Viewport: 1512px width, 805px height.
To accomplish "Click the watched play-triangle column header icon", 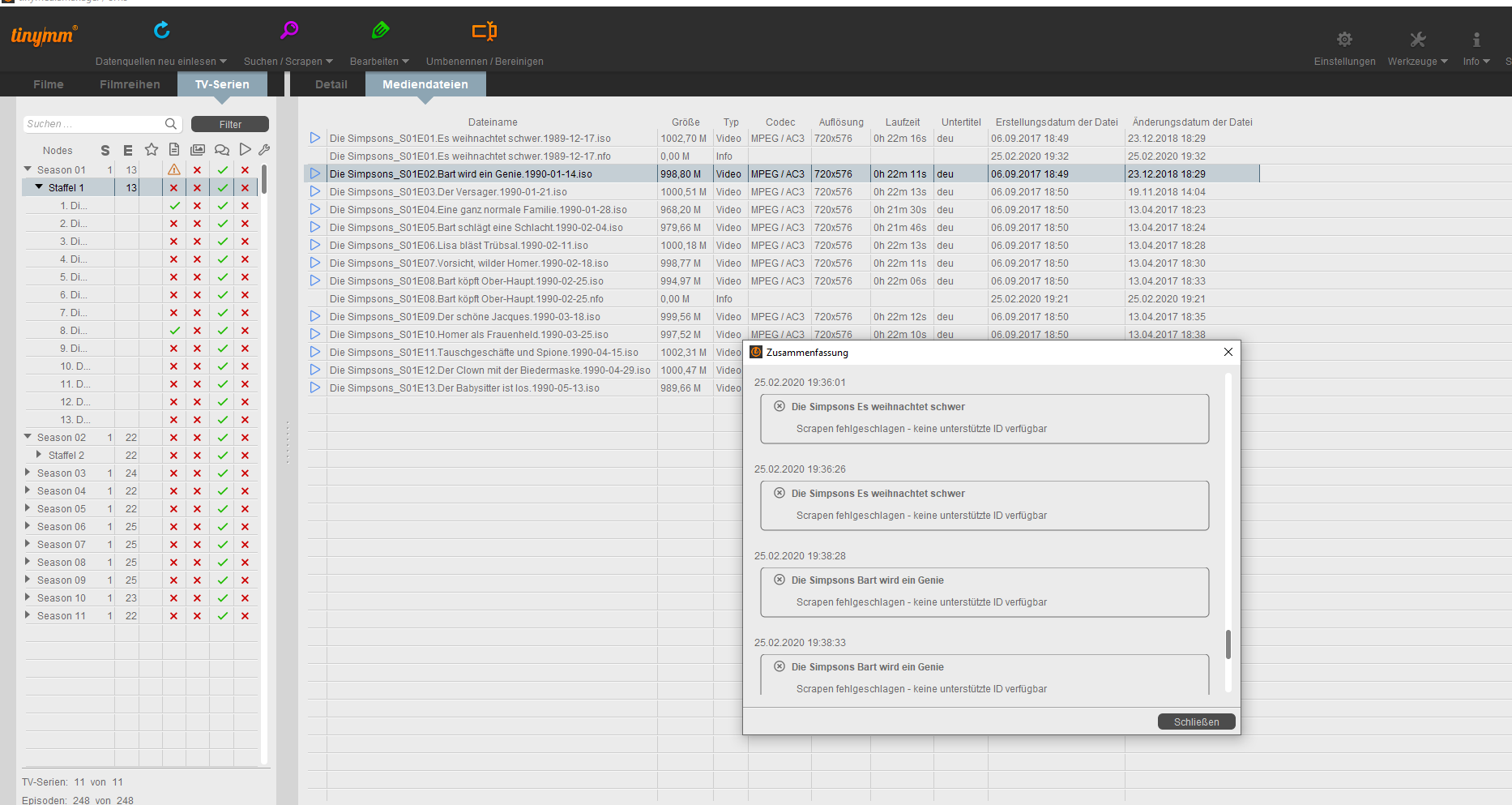I will tap(246, 149).
